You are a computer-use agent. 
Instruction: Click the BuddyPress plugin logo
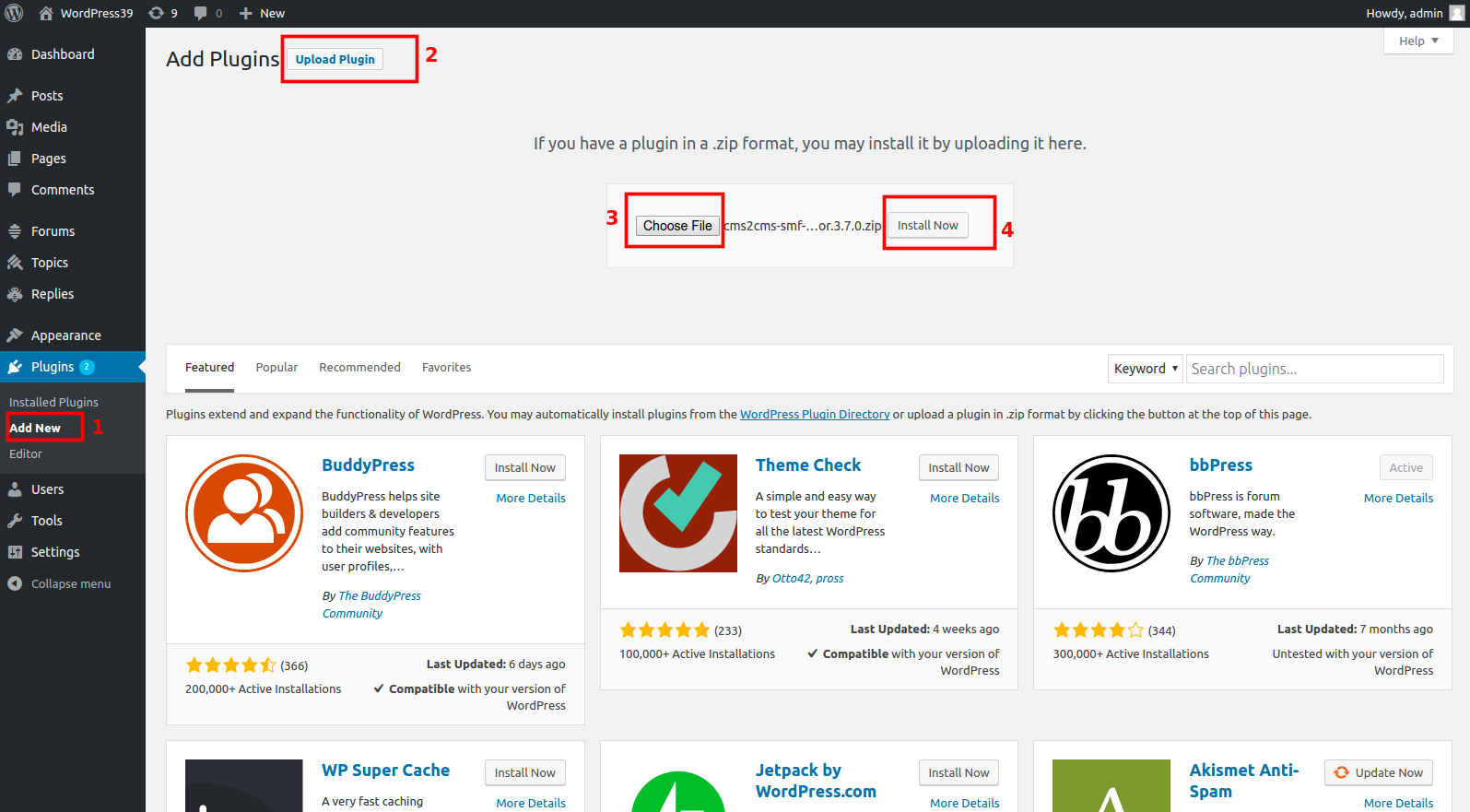tap(244, 513)
